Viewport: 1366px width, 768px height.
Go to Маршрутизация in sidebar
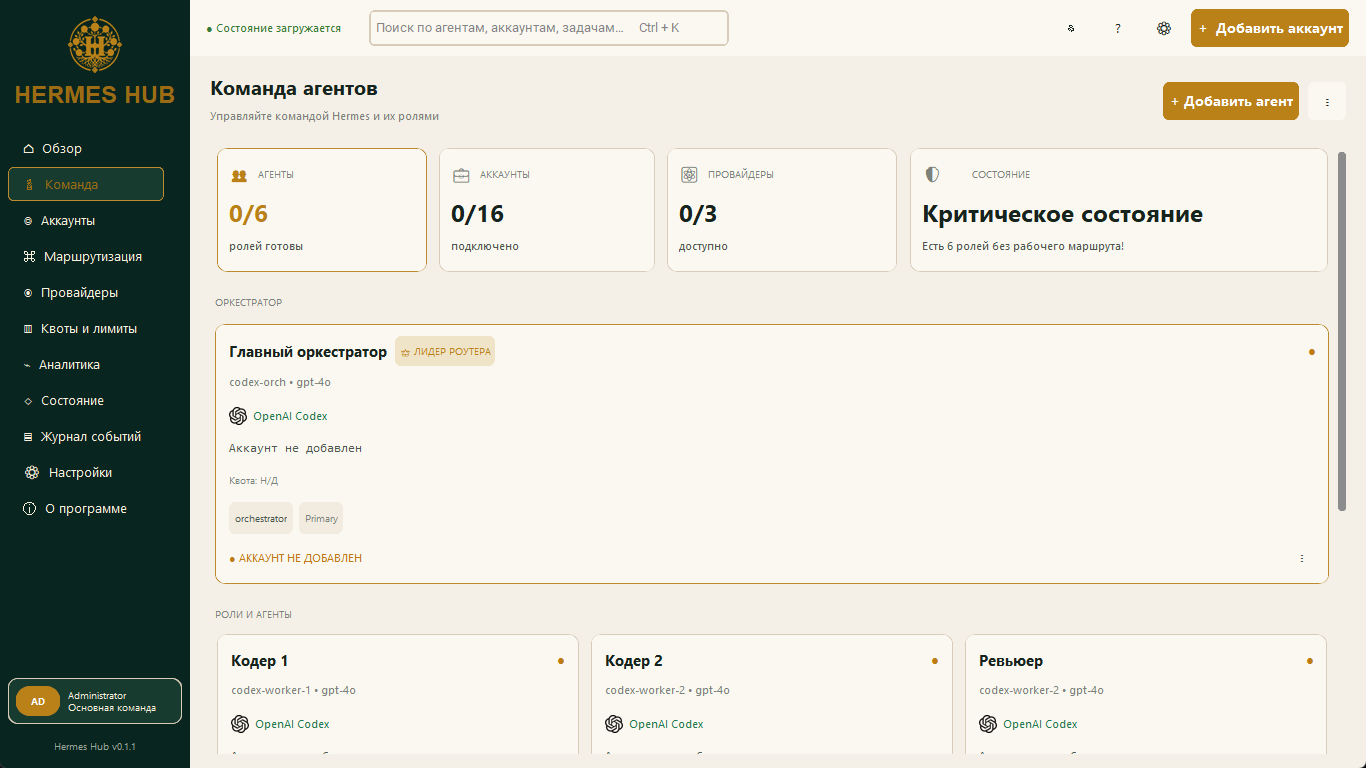(x=95, y=256)
